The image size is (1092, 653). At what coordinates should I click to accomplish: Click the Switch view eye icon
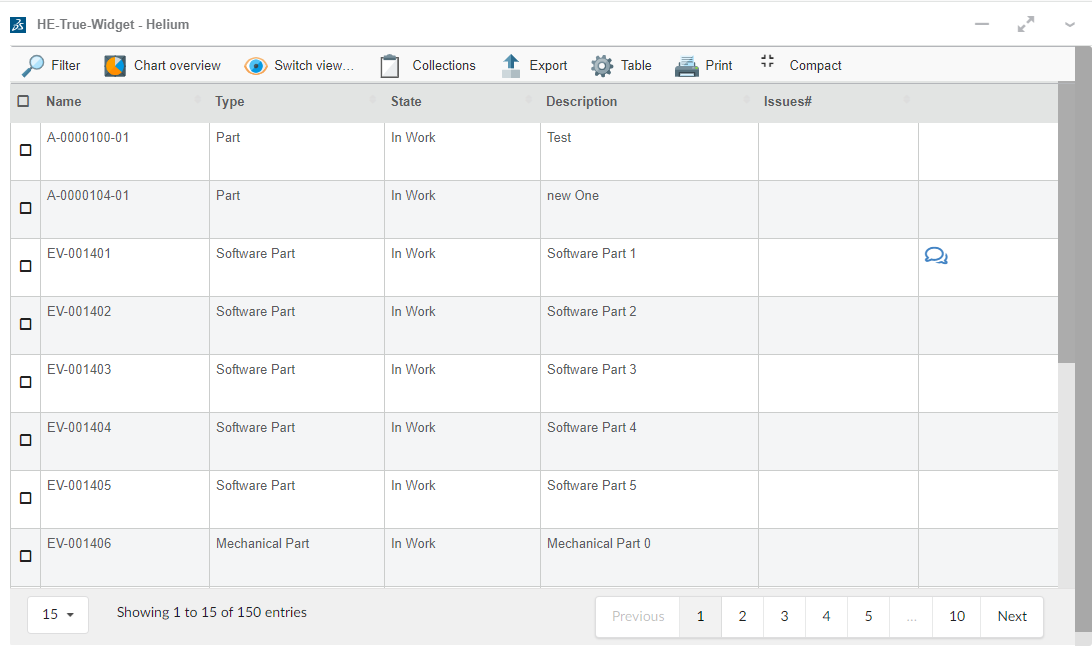point(256,66)
